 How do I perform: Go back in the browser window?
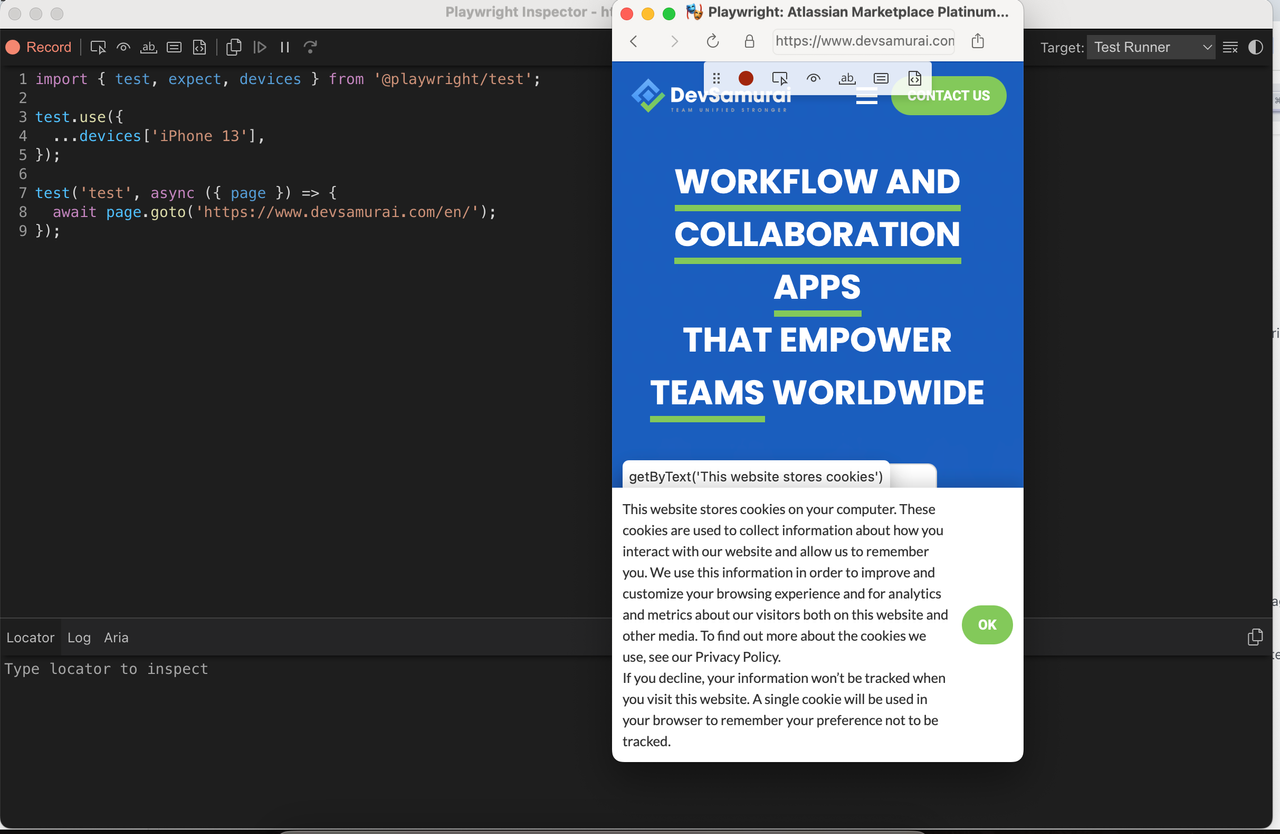[x=634, y=41]
